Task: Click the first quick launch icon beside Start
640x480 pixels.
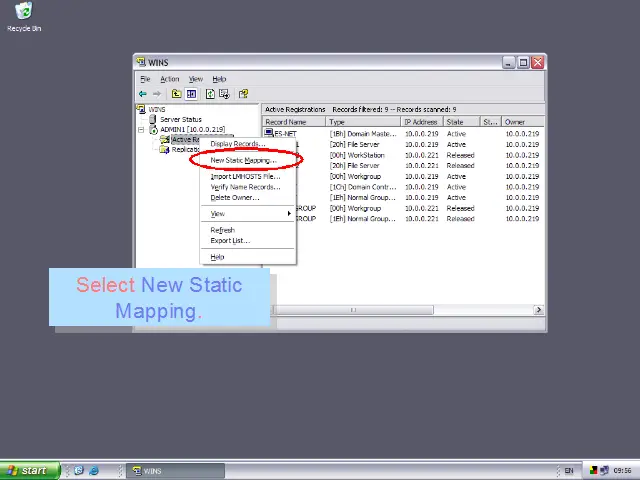Action: (x=79, y=471)
